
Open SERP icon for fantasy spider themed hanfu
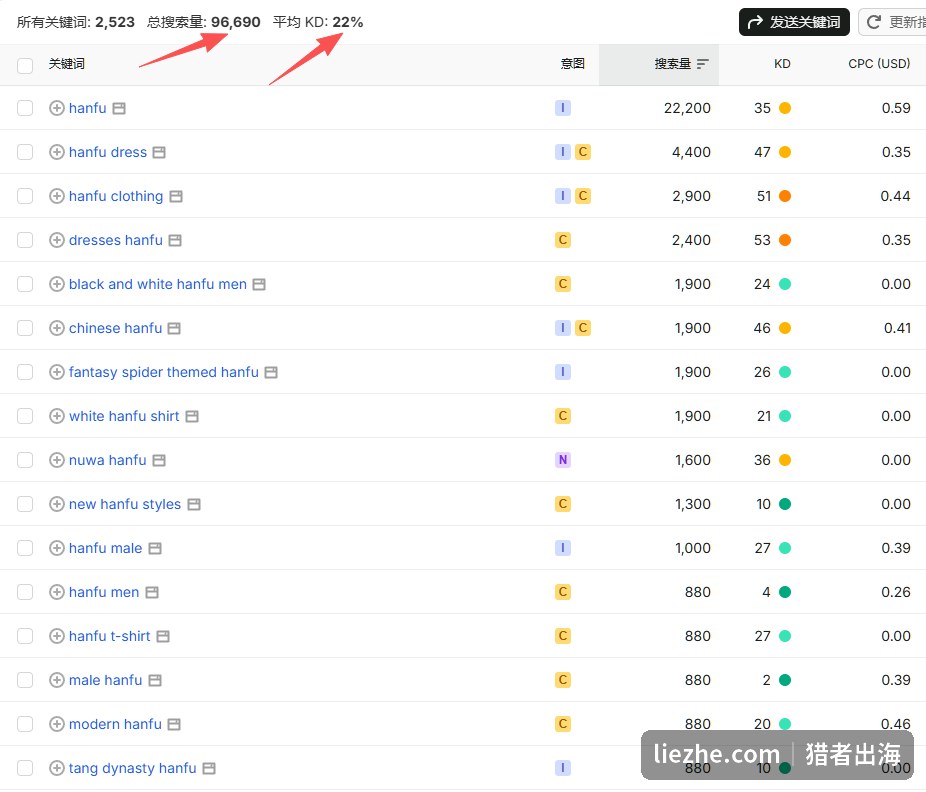[271, 373]
